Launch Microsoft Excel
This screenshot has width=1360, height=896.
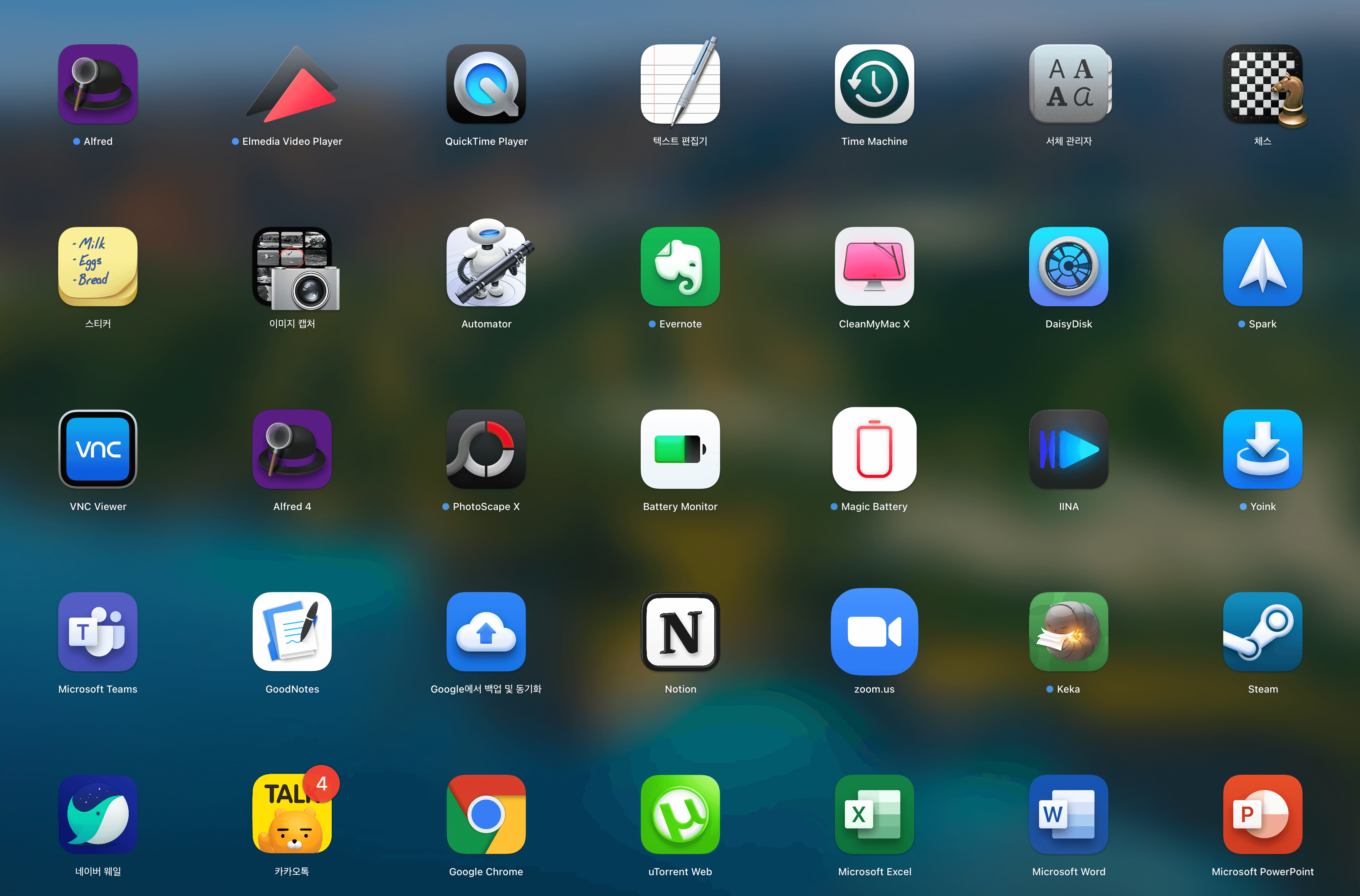click(874, 814)
